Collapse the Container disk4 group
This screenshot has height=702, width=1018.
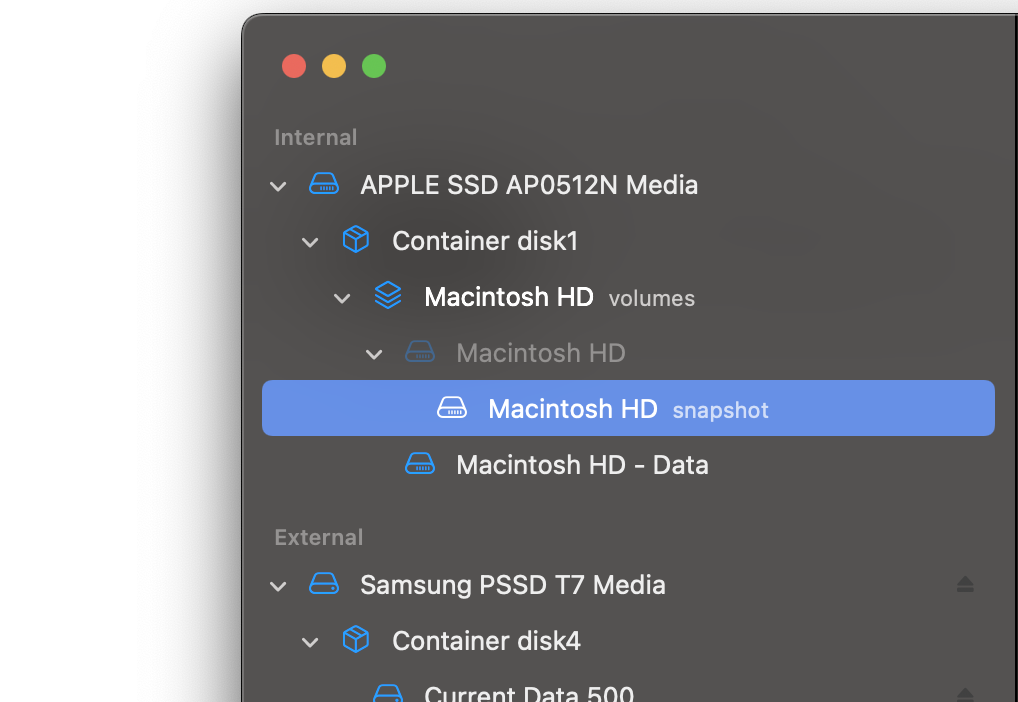[x=310, y=642]
